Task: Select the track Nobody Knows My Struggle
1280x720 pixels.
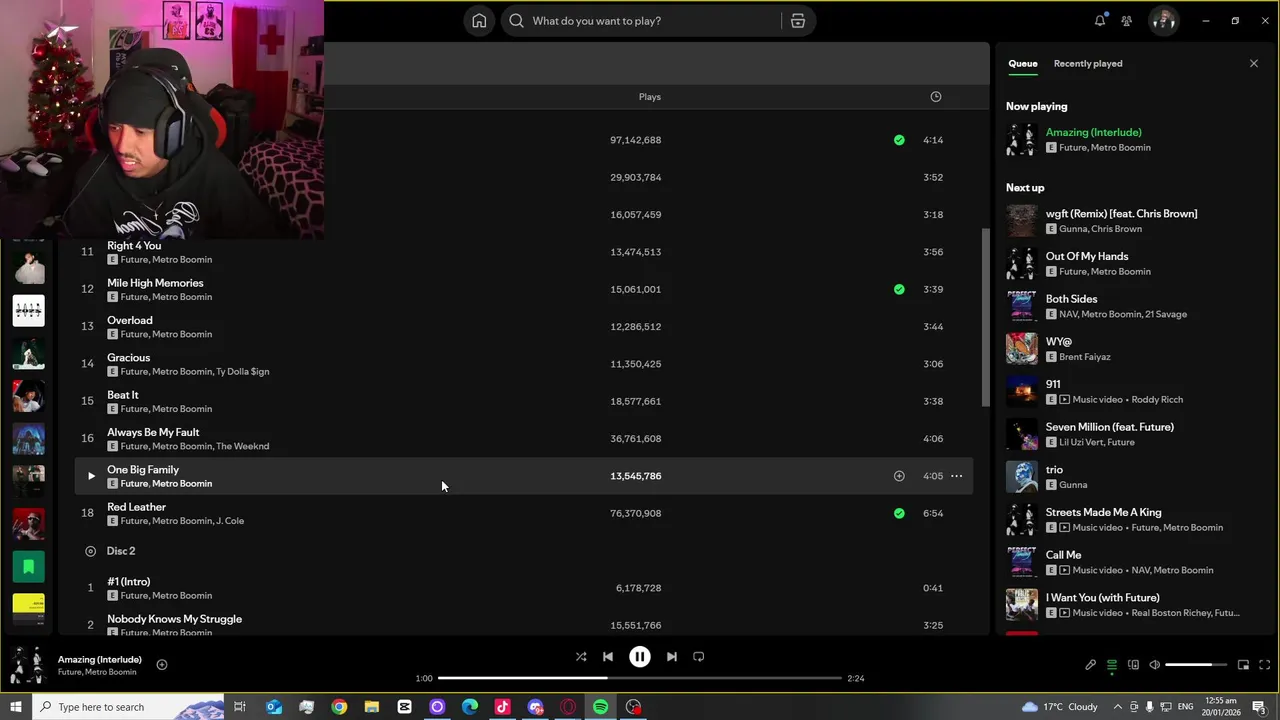Action: pyautogui.click(x=175, y=619)
